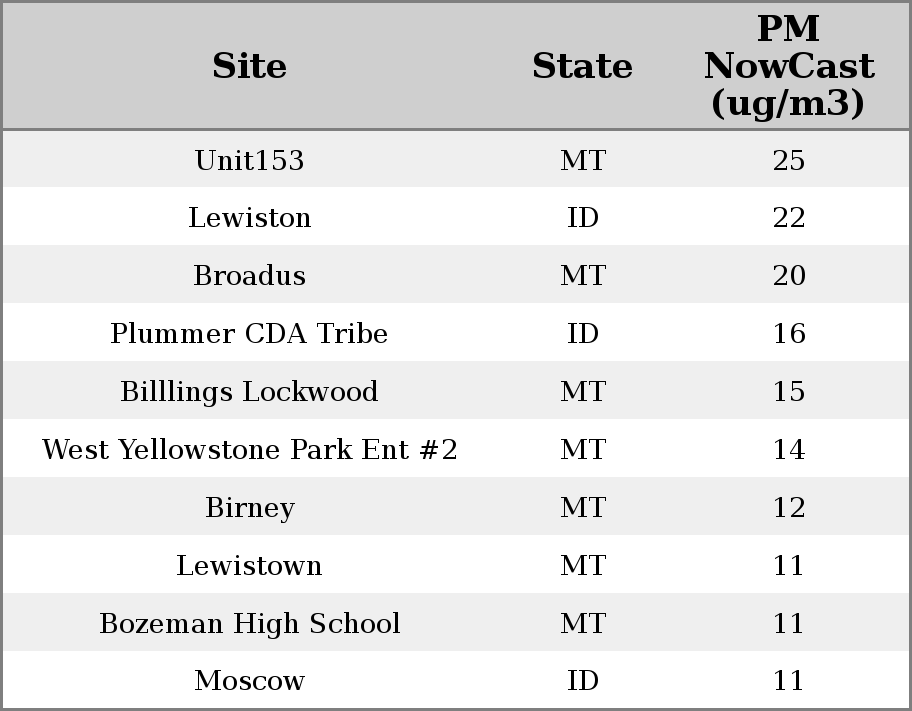
Task: Click the Birney site name
Action: [249, 508]
